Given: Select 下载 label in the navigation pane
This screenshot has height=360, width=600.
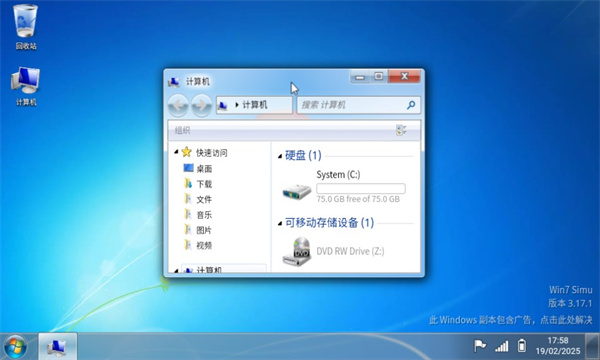Looking at the screenshot, I should click(204, 184).
